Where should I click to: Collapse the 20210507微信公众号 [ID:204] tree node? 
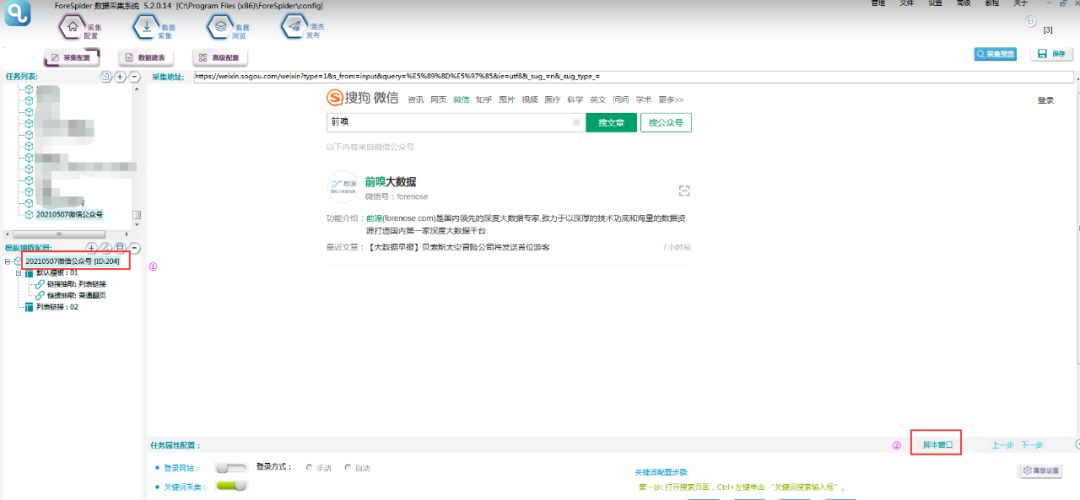click(x=7, y=262)
